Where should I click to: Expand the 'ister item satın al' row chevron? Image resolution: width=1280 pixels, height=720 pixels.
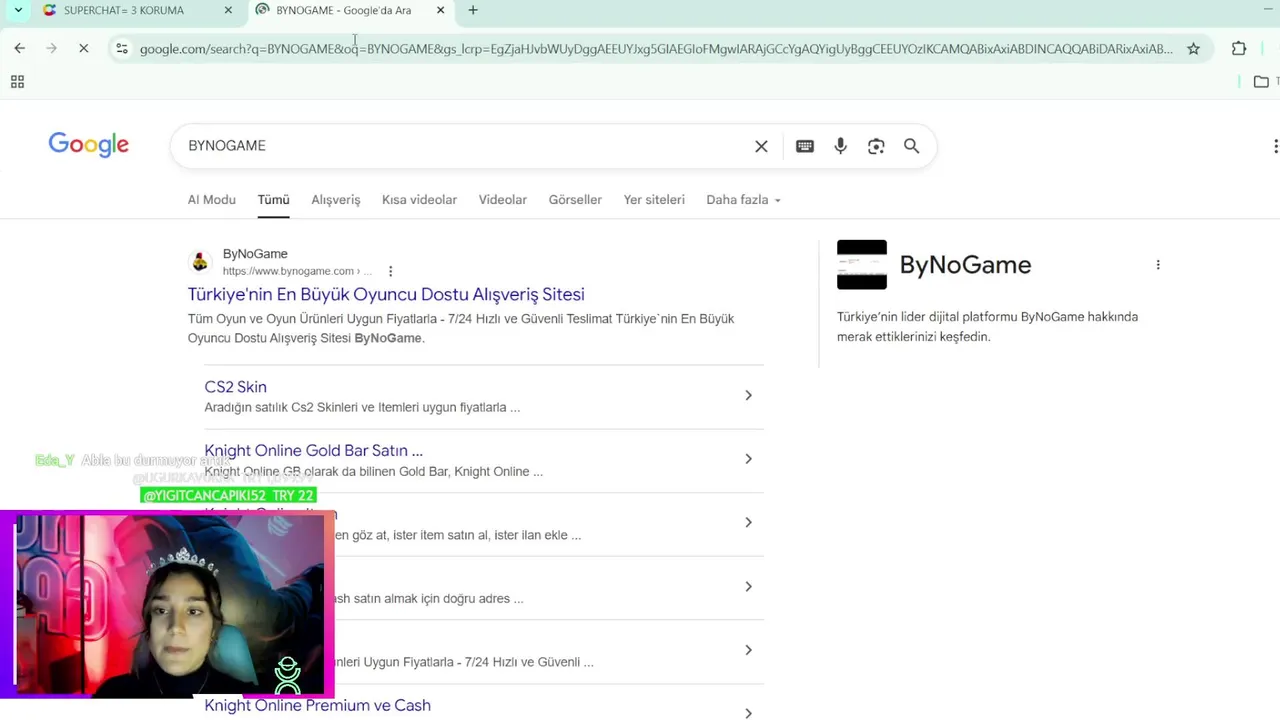point(748,522)
